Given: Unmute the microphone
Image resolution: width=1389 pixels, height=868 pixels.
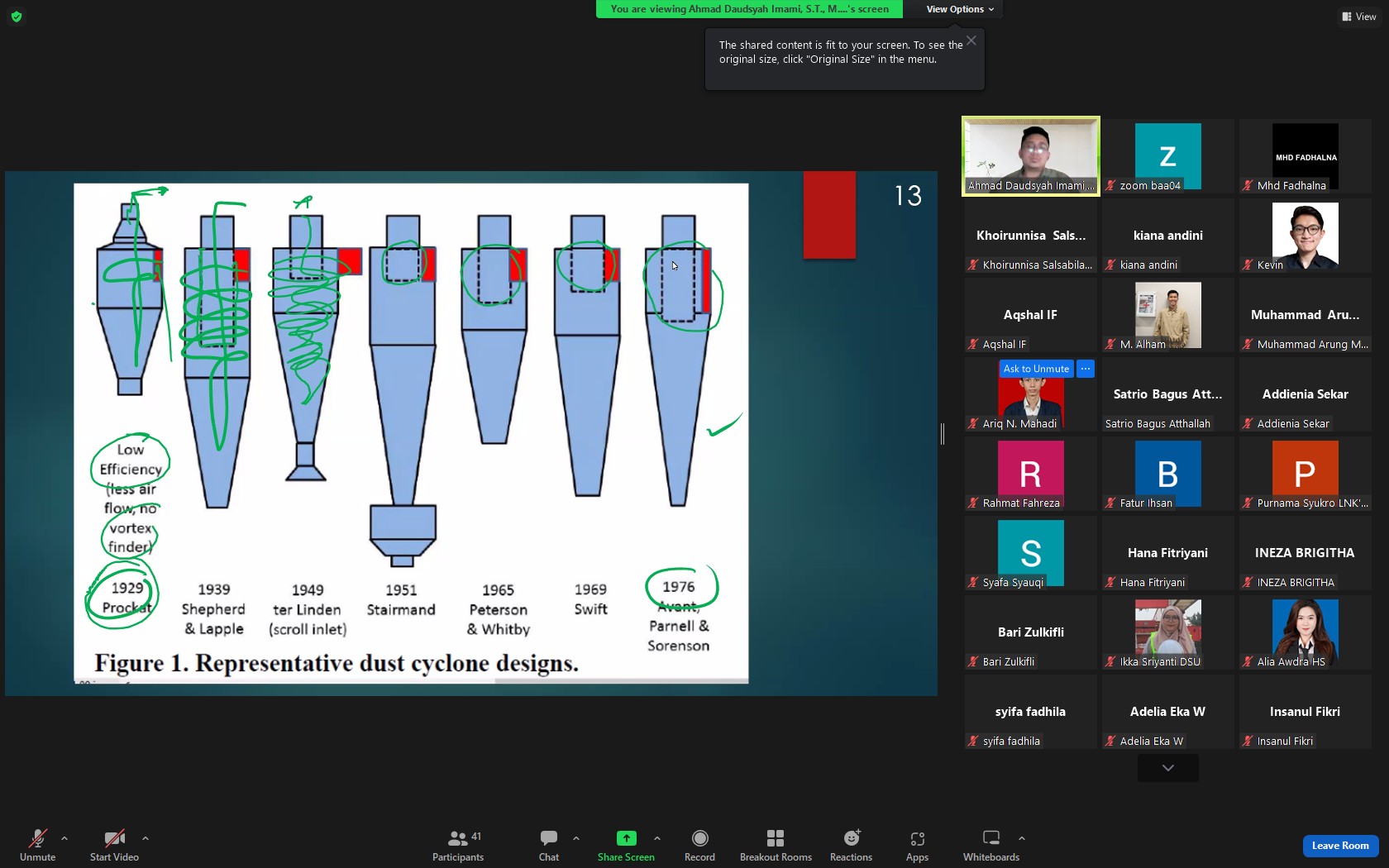Looking at the screenshot, I should [x=37, y=845].
